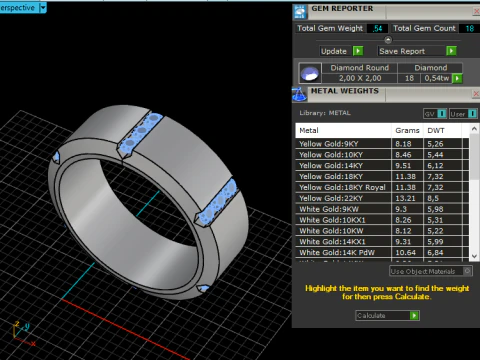Close the Gem Reporter panel
480x360 pixels.
pos(476,12)
